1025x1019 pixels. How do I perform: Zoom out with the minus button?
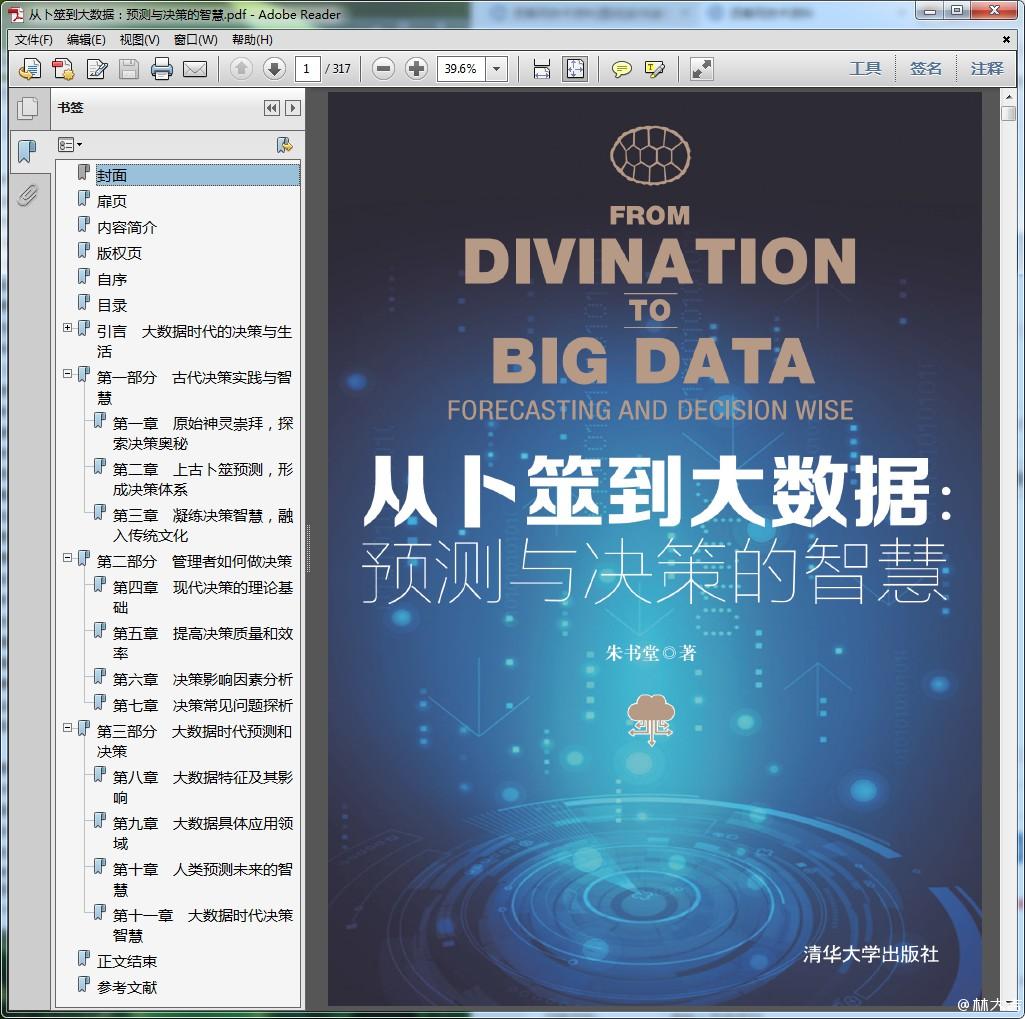click(383, 69)
